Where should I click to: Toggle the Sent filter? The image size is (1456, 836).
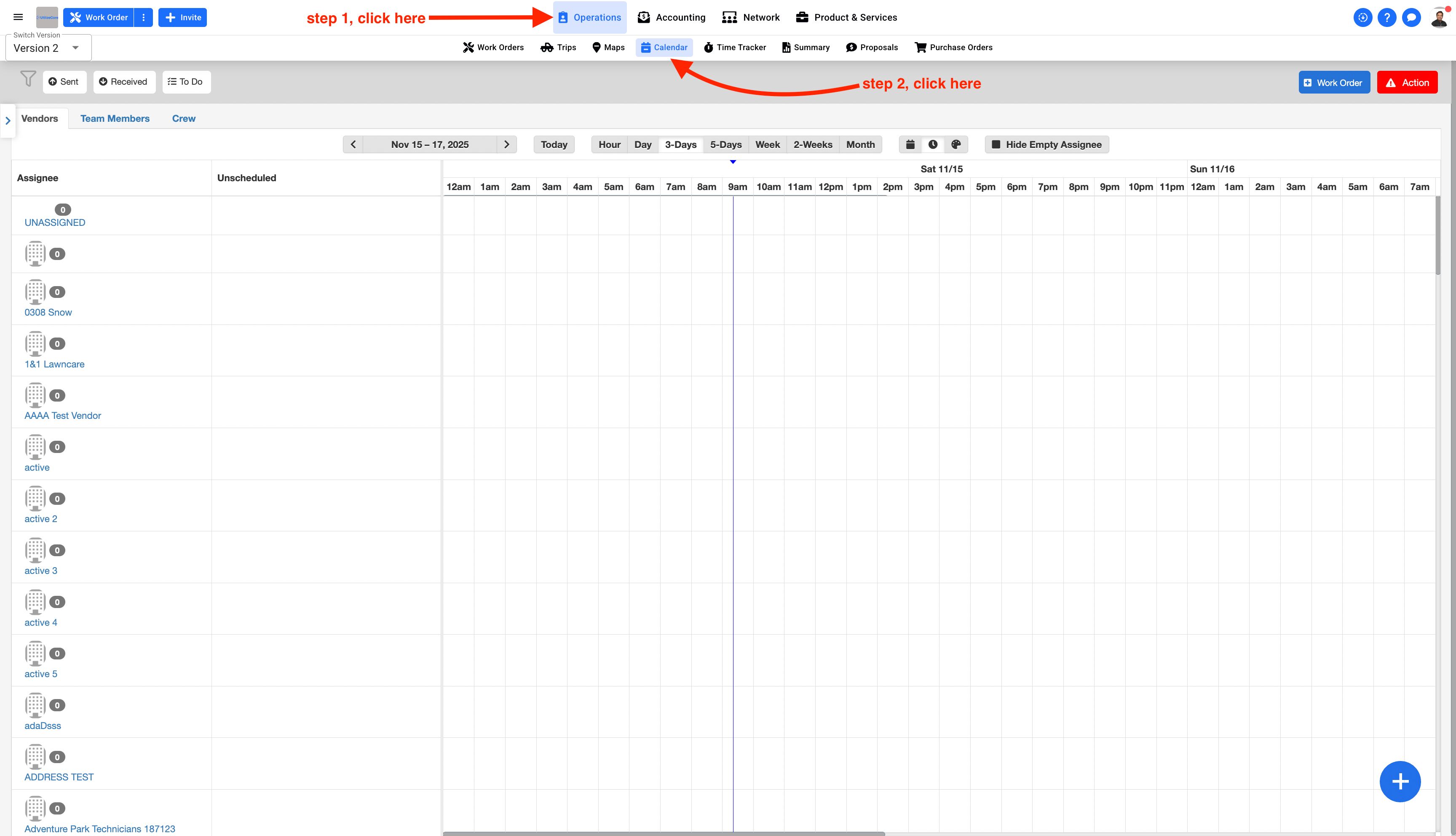(64, 82)
